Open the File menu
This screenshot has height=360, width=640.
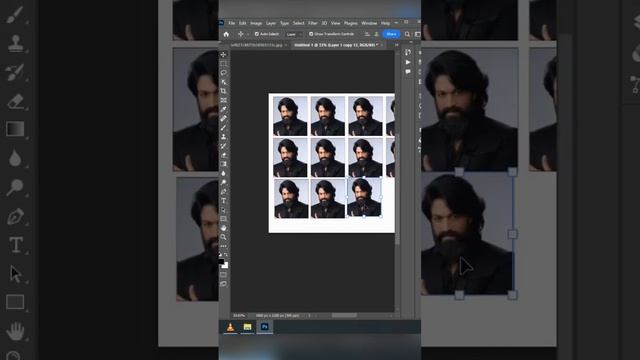232,23
